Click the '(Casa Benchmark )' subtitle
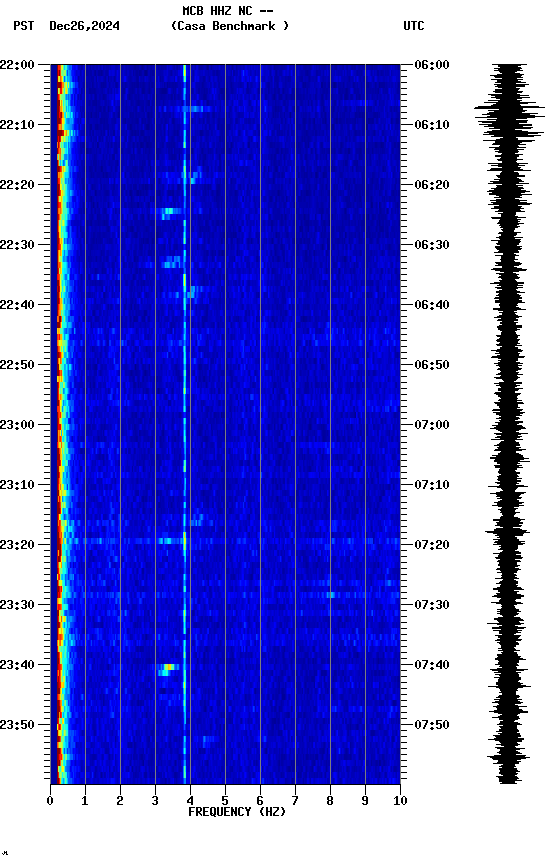The height and width of the screenshot is (864, 552). pos(229,26)
